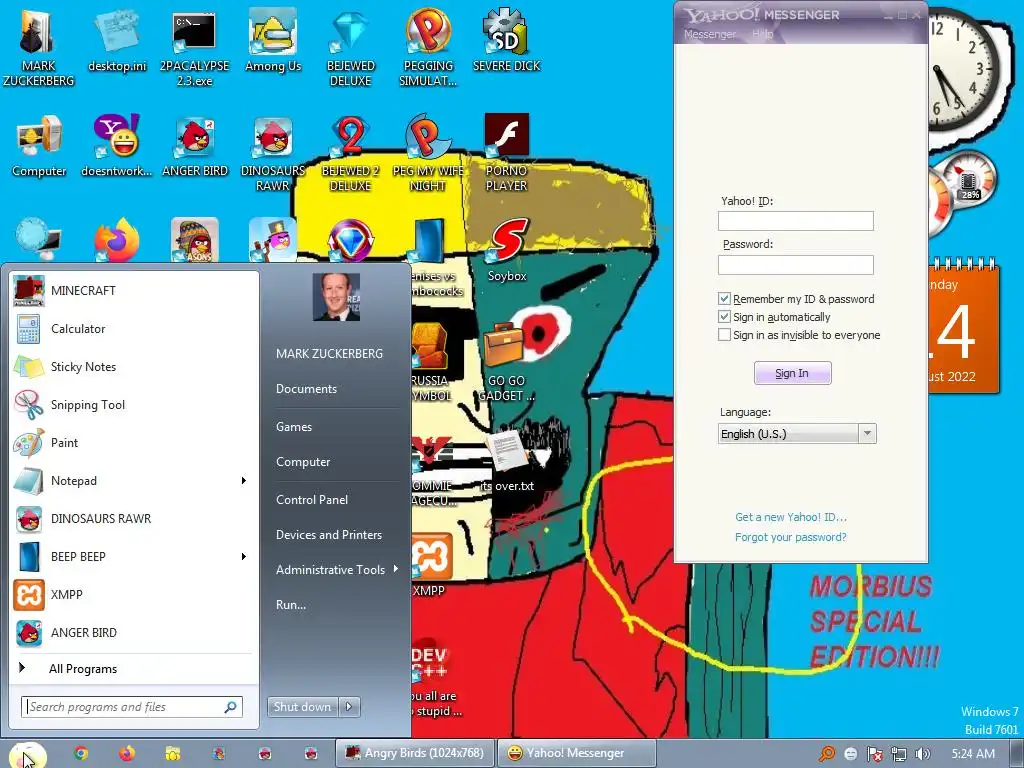Image resolution: width=1024 pixels, height=768 pixels.
Task: Toggle Sign in automatically checkbox
Action: tap(724, 317)
